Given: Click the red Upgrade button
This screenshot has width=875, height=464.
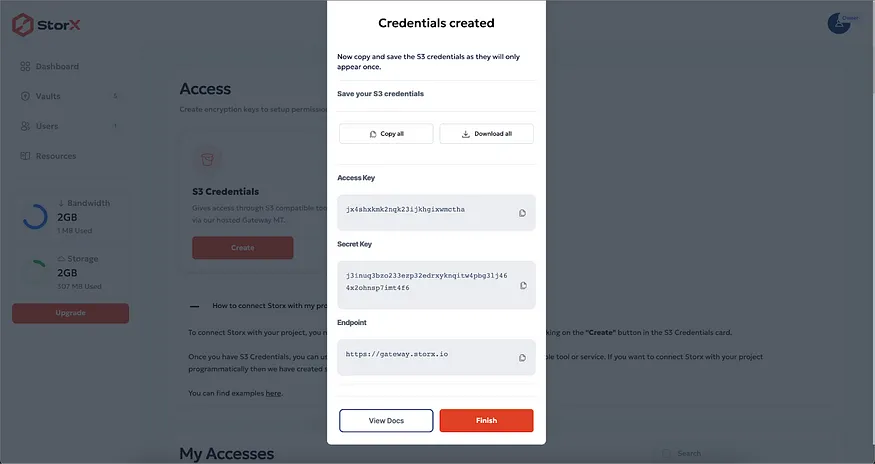Looking at the screenshot, I should point(70,313).
